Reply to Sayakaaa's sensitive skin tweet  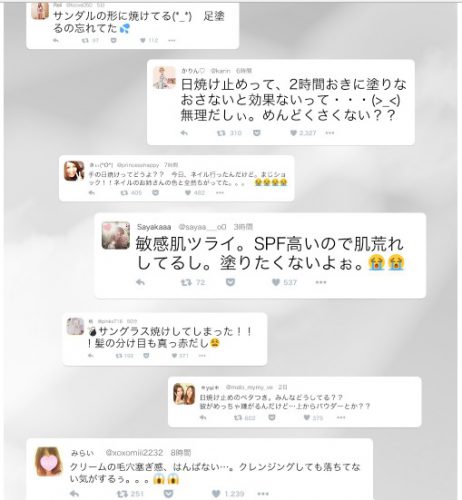click(x=140, y=283)
